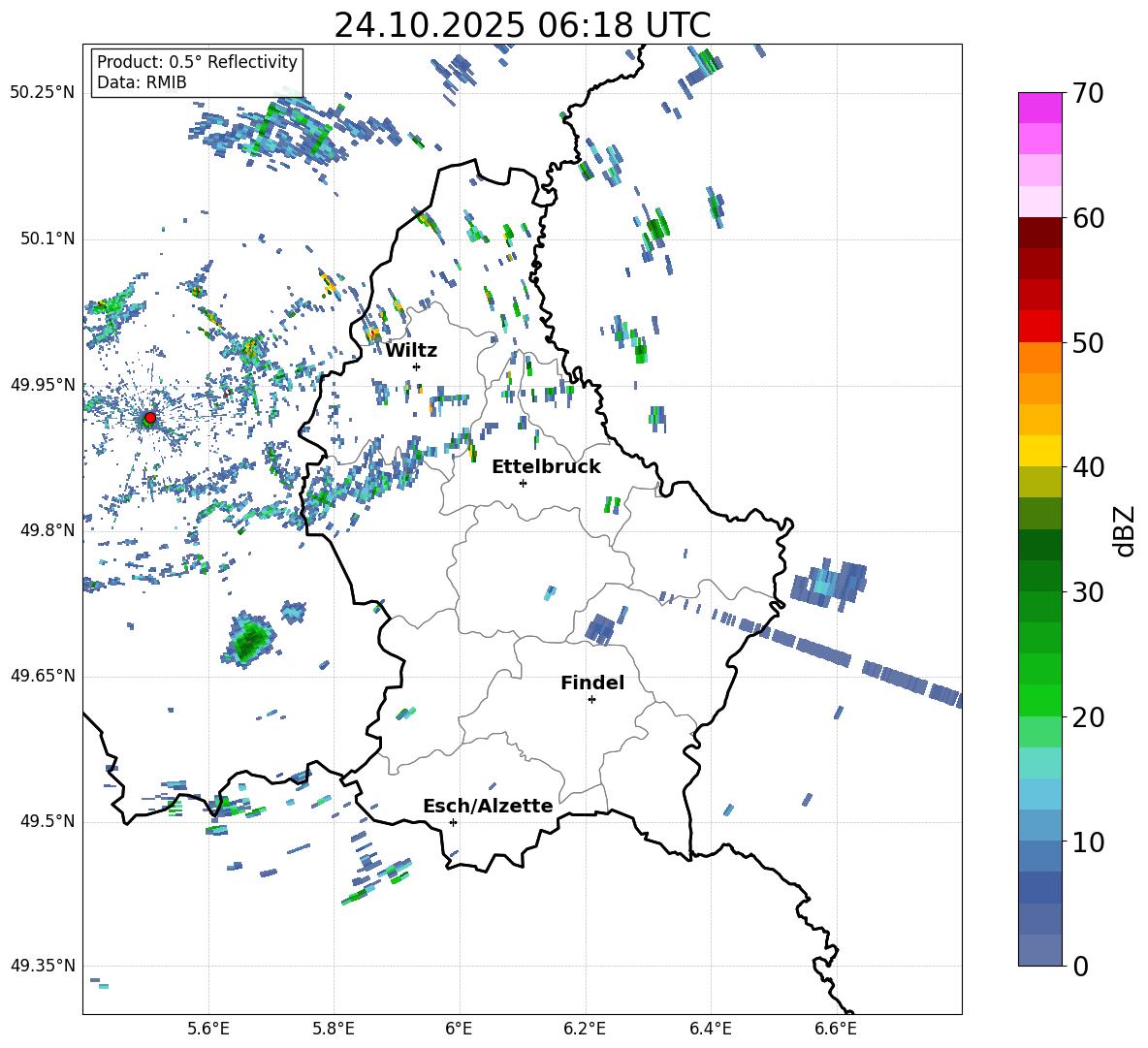Click the yellow 40 dBZ color band
The width and height of the screenshot is (1148, 1048).
click(1039, 451)
